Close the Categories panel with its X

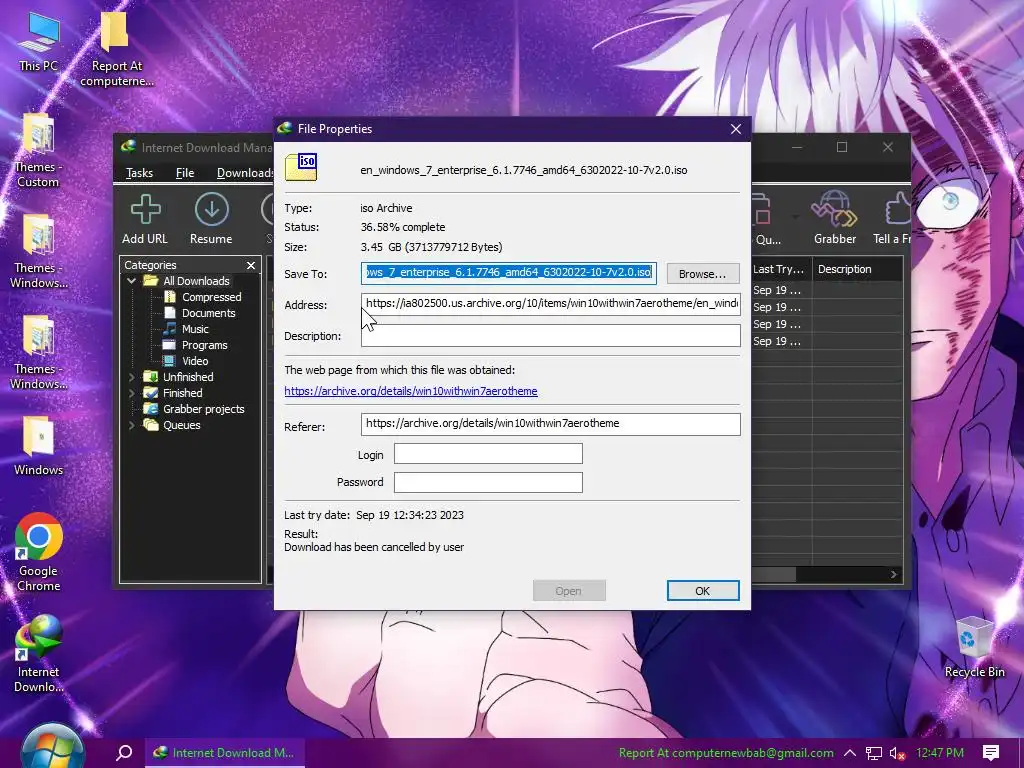click(x=251, y=265)
